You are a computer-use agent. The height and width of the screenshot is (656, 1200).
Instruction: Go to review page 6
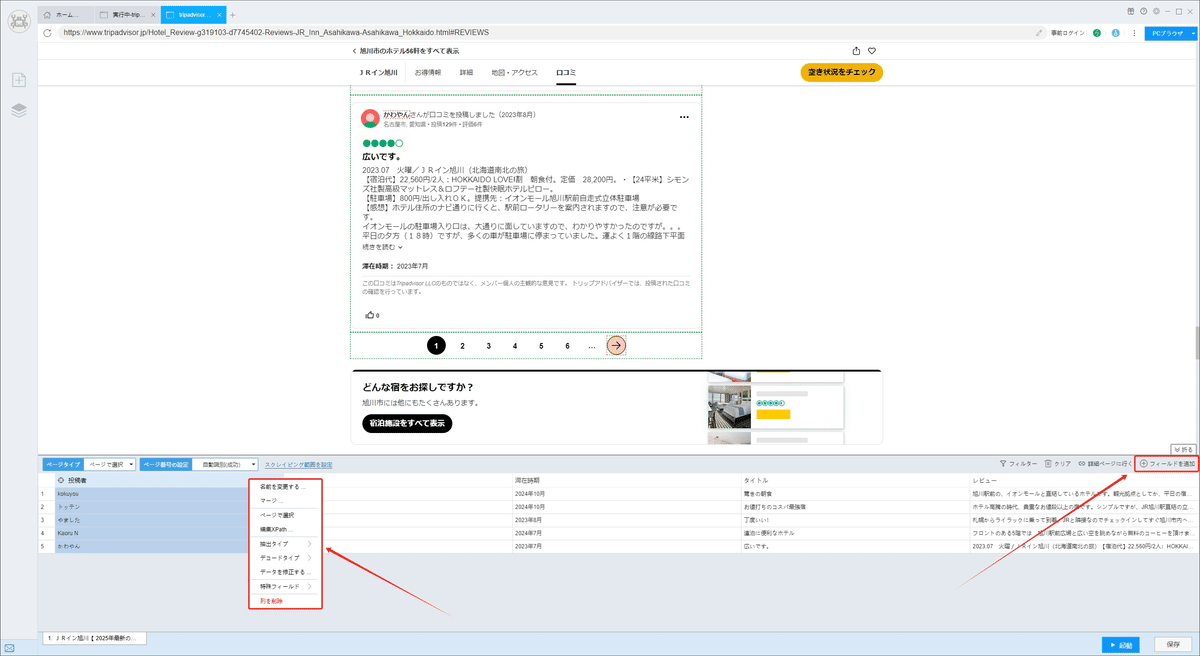(567, 345)
